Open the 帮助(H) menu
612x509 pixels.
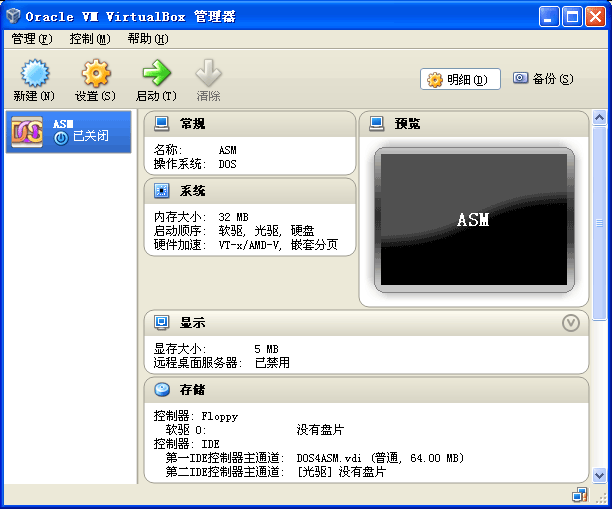pyautogui.click(x=148, y=39)
